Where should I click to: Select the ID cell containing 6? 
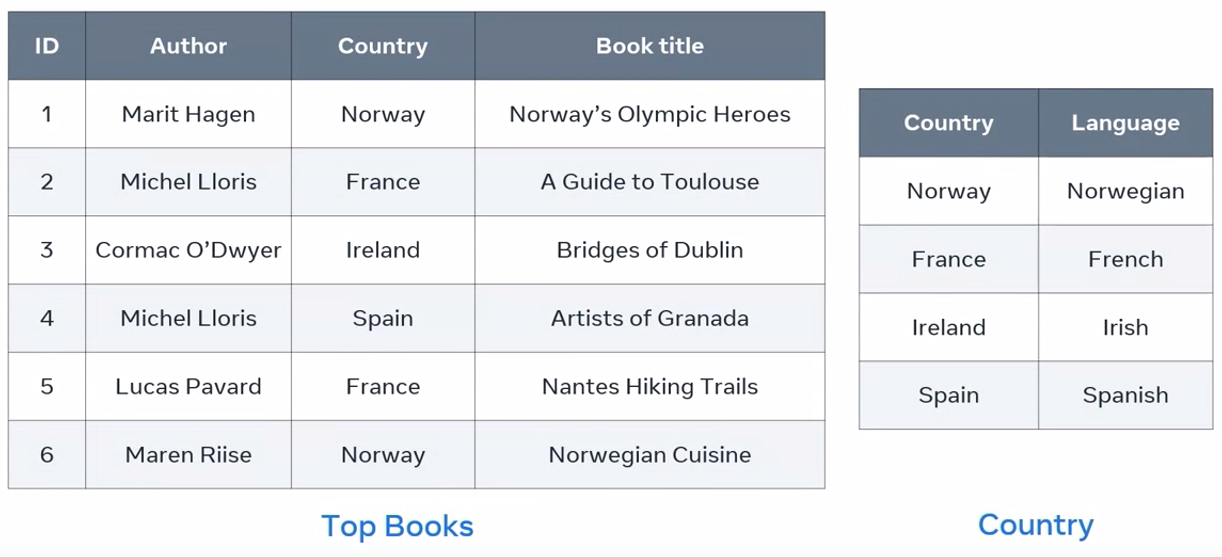point(47,455)
